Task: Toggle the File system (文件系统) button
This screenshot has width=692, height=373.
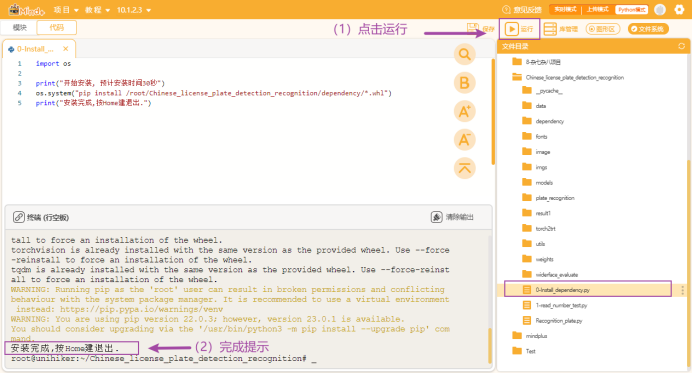Action: [648, 29]
